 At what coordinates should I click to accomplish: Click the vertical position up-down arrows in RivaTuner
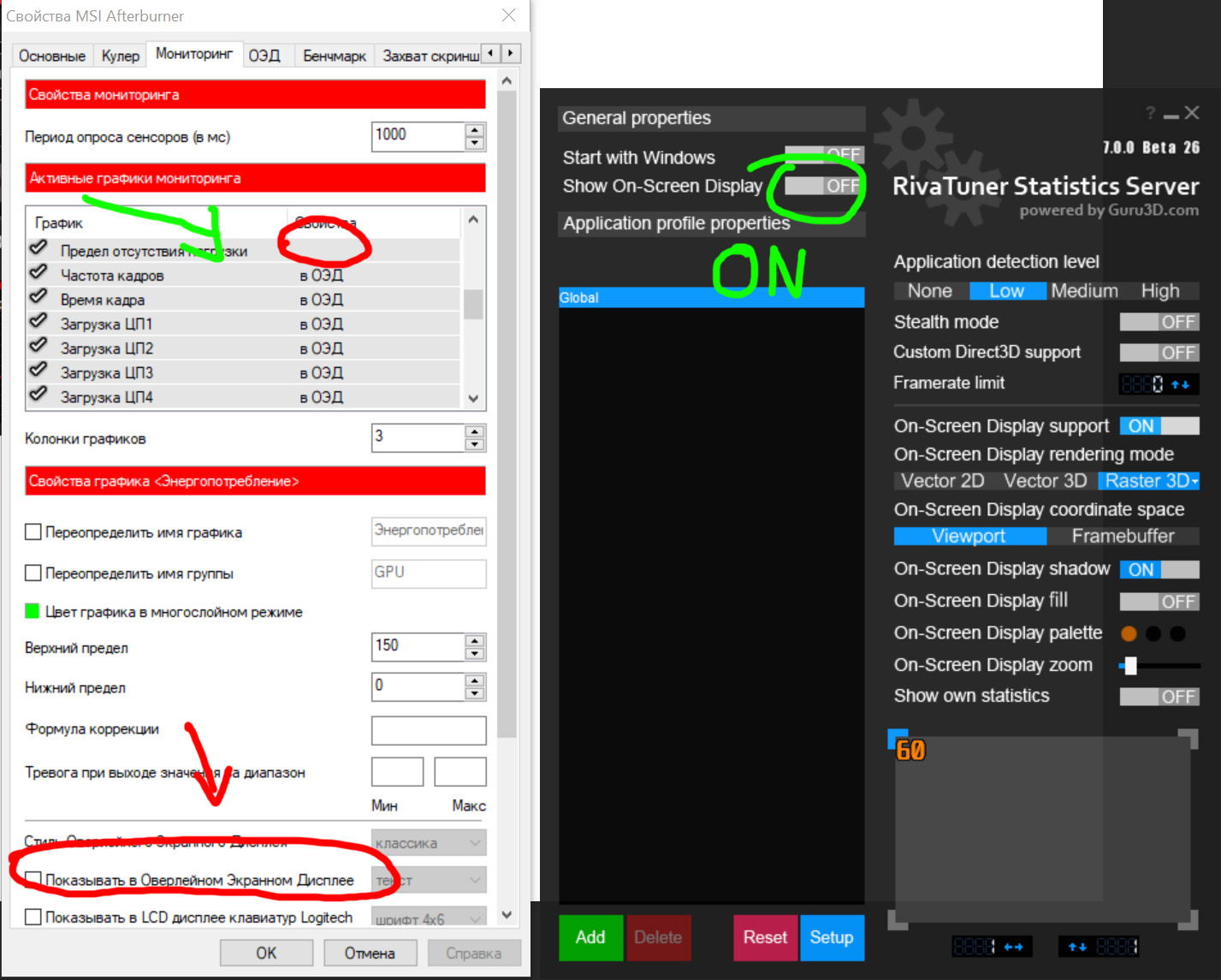point(1077,947)
